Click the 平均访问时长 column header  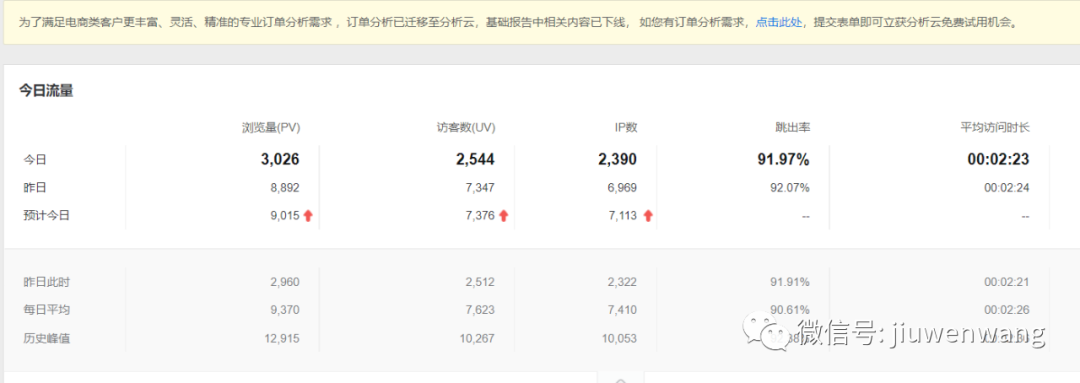tap(995, 127)
